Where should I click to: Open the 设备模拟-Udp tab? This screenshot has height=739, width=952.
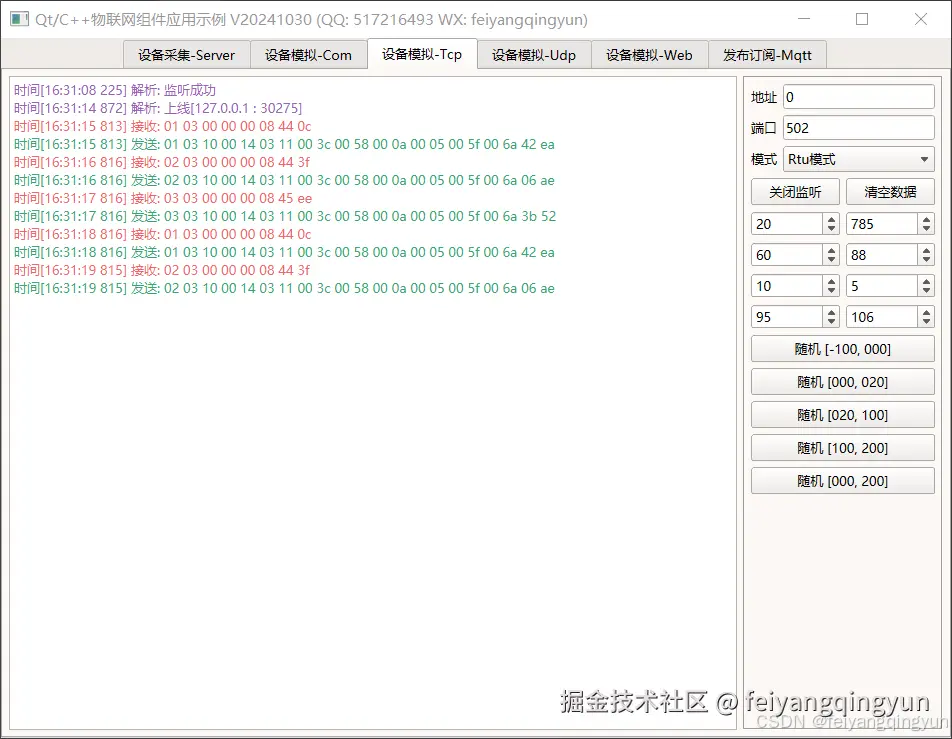[533, 55]
